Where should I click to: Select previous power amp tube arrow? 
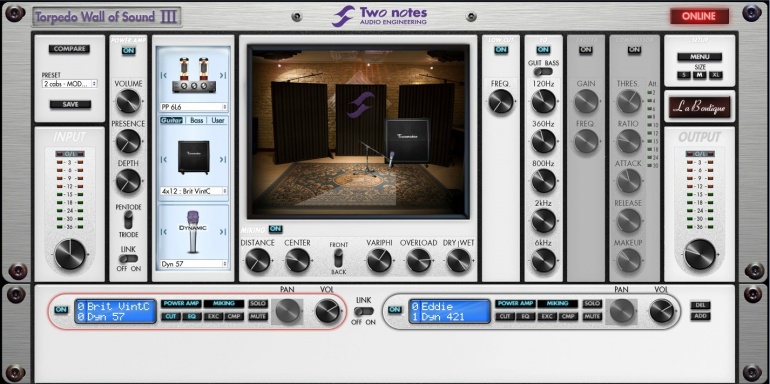[164, 75]
